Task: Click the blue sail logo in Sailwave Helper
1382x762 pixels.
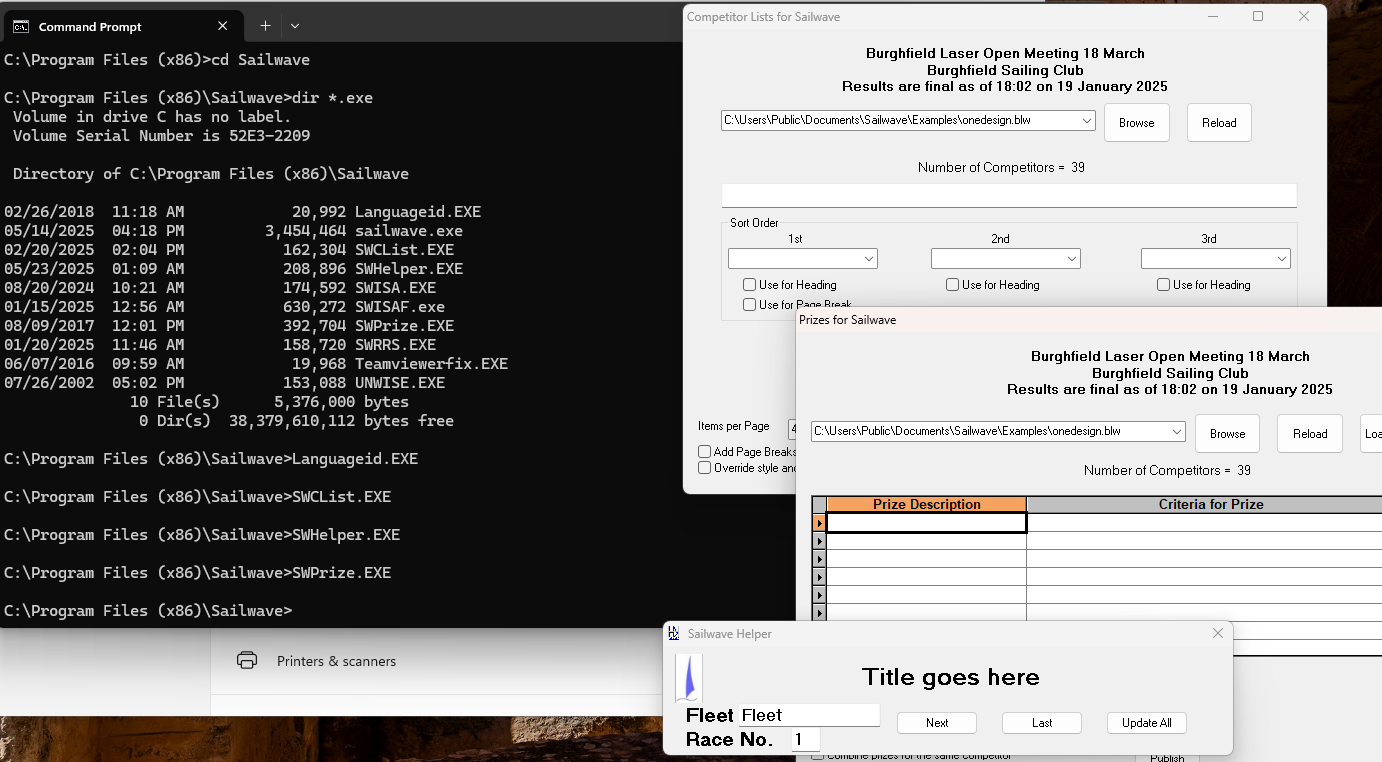Action: tap(689, 677)
